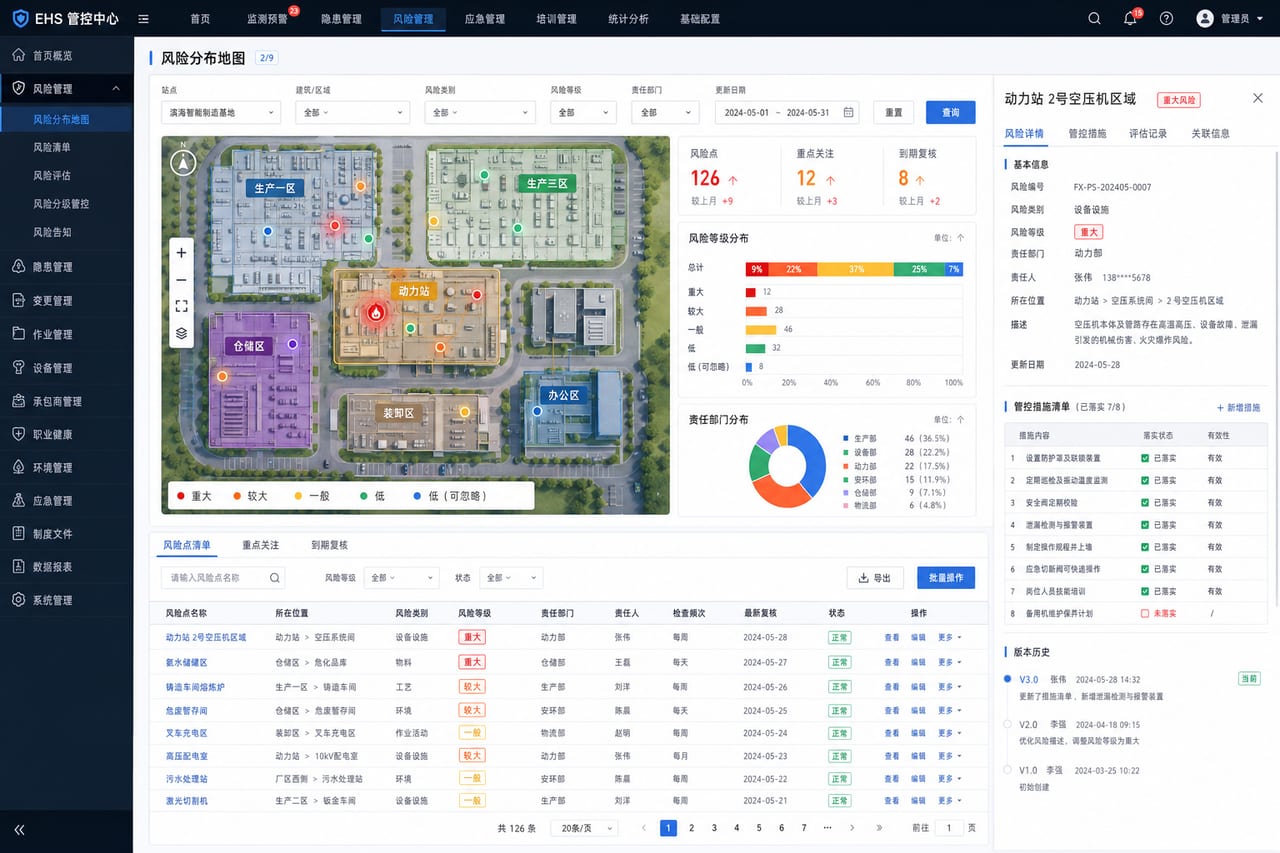Screen dimensions: 1280x853
Task: Toggle the hamburger menu icon beside the logo
Action: tap(144, 18)
